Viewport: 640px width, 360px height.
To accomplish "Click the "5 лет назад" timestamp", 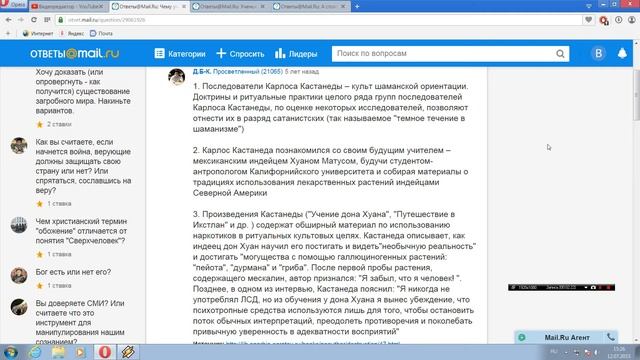I will click(302, 71).
